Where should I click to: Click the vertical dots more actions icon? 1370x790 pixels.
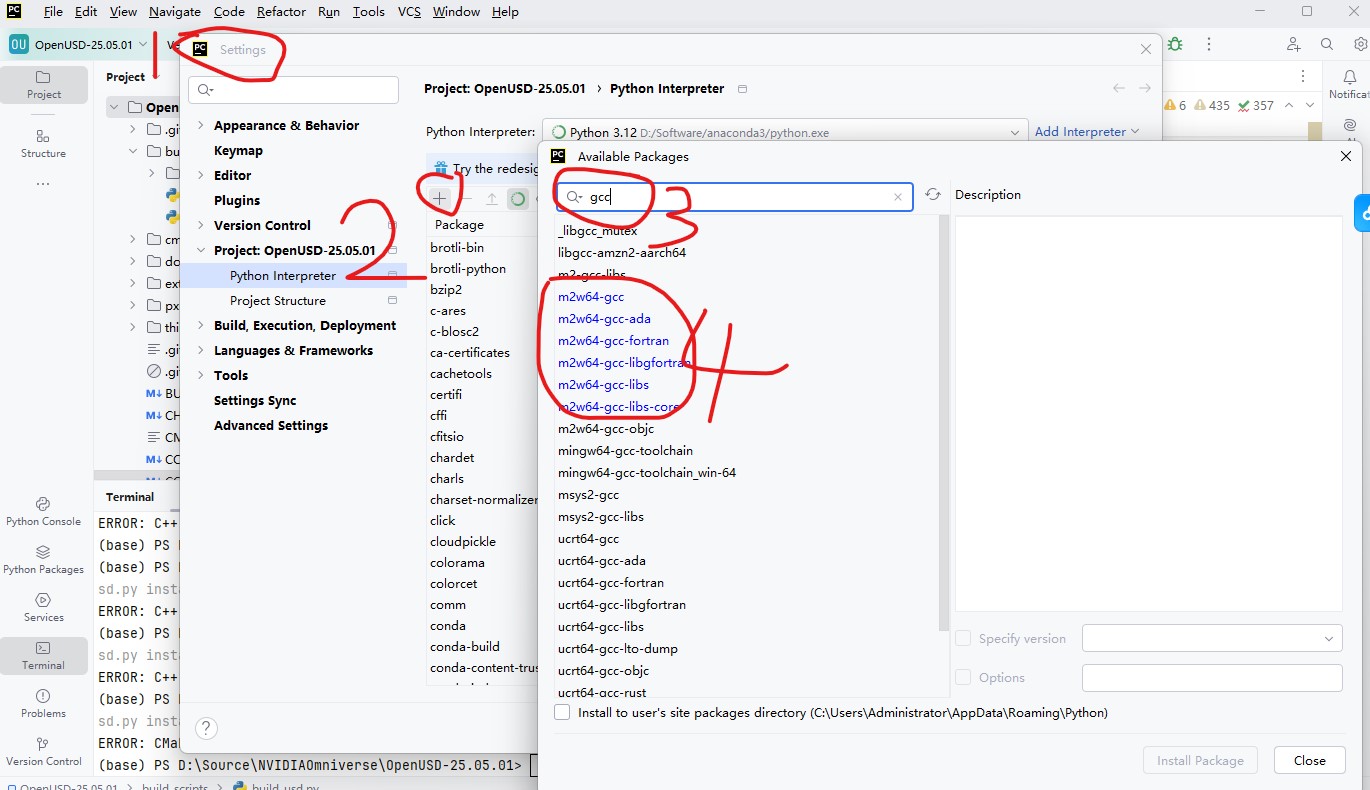tap(1210, 44)
